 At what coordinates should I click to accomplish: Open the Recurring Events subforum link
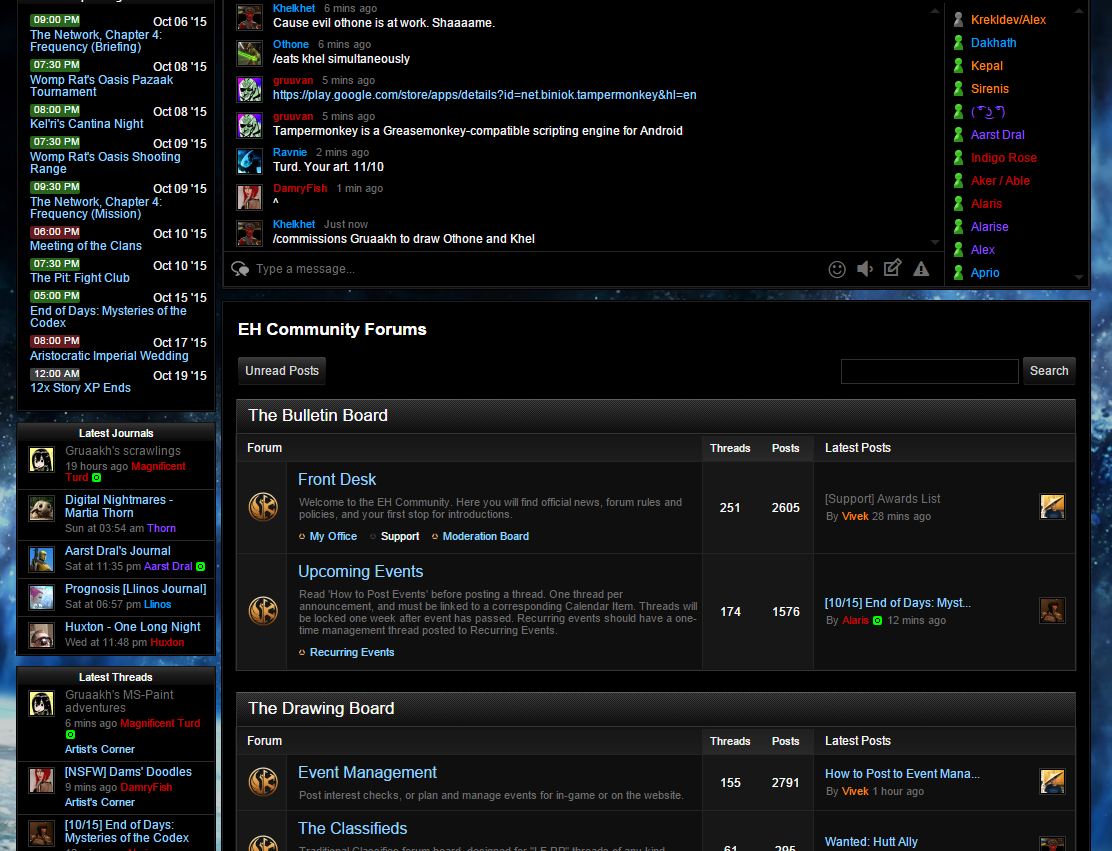pyautogui.click(x=352, y=652)
